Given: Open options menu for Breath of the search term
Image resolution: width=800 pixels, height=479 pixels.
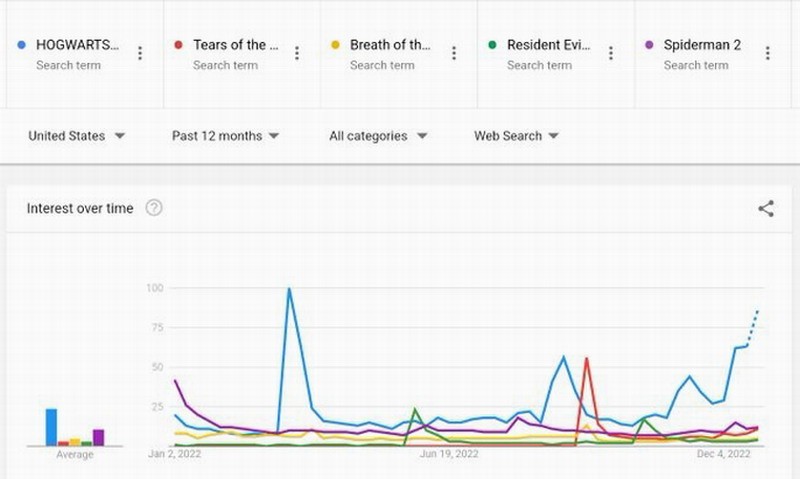Looking at the screenshot, I should tap(454, 53).
